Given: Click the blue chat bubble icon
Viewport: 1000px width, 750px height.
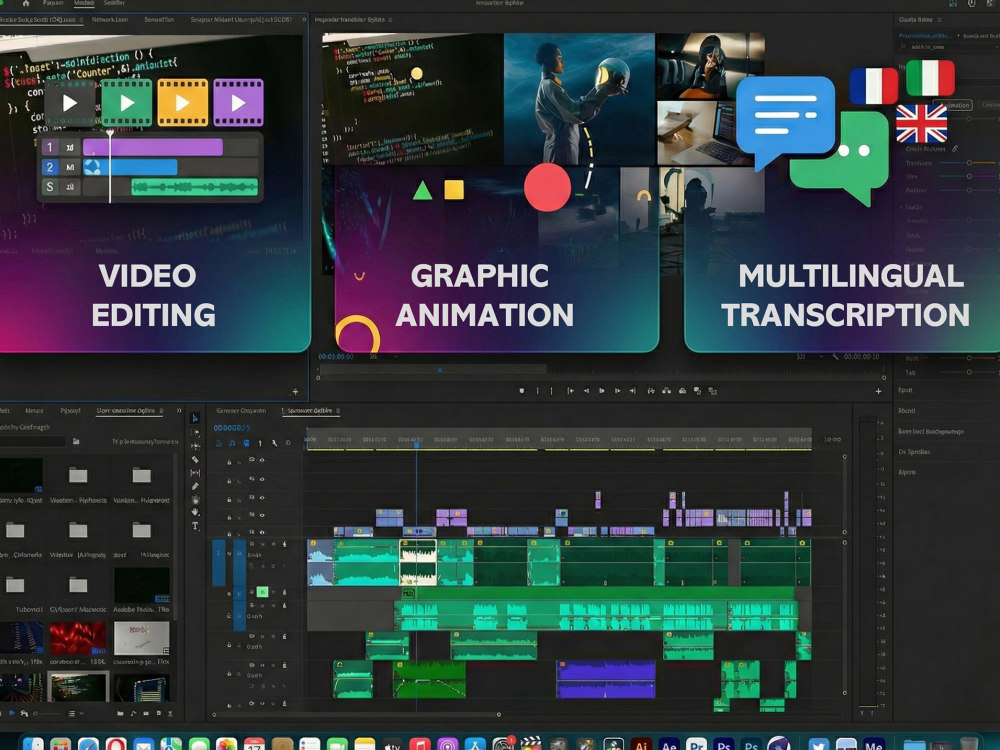Looking at the screenshot, I should coord(785,120).
